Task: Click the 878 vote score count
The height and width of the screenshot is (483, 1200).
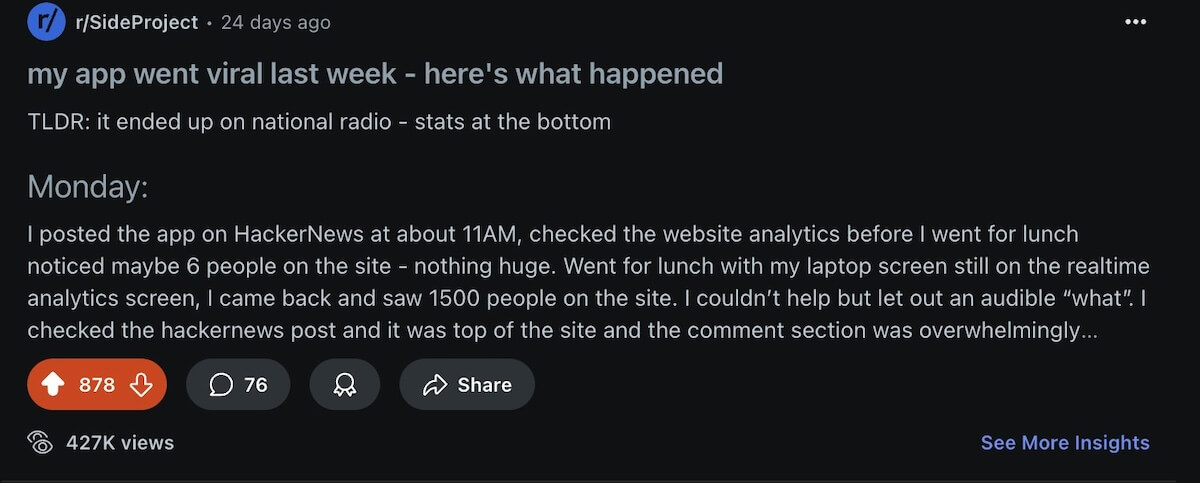Action: pos(97,385)
